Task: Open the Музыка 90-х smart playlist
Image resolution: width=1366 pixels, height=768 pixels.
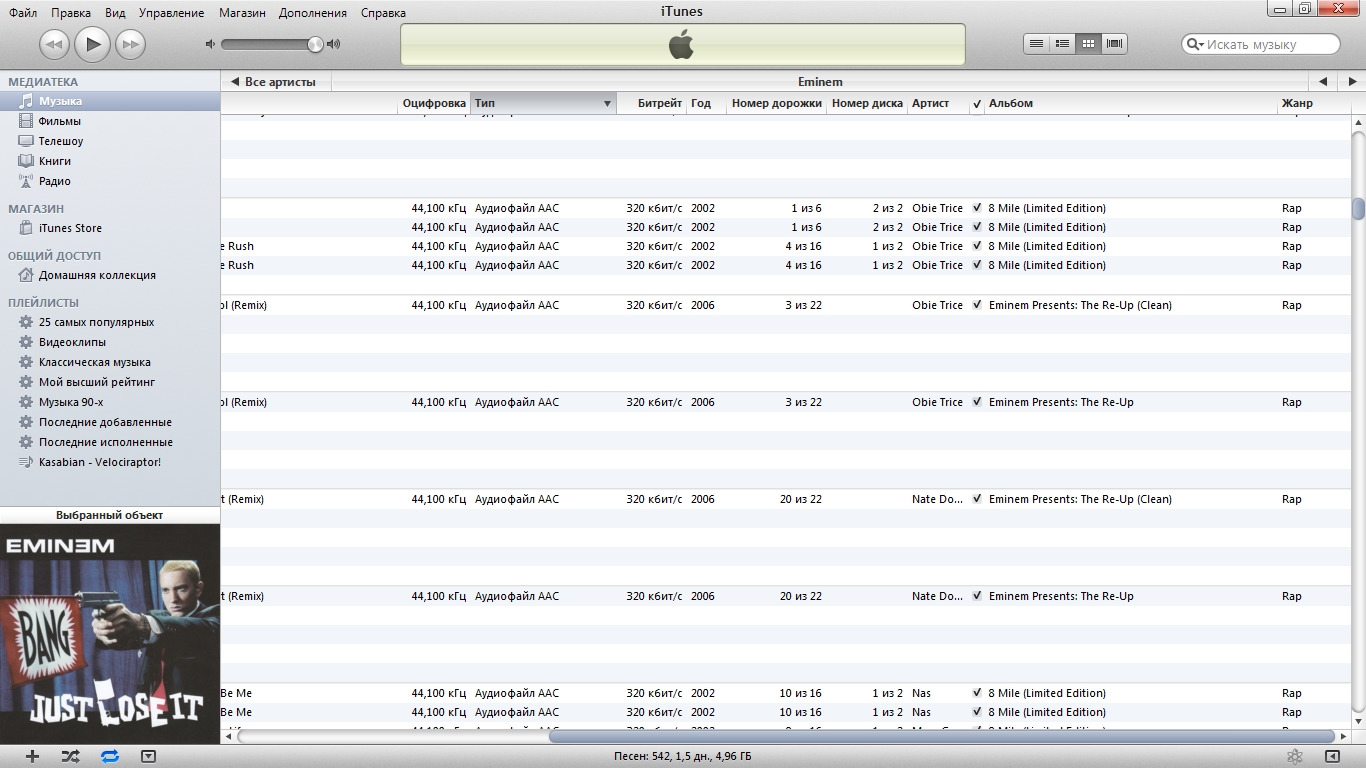Action: coord(110,402)
